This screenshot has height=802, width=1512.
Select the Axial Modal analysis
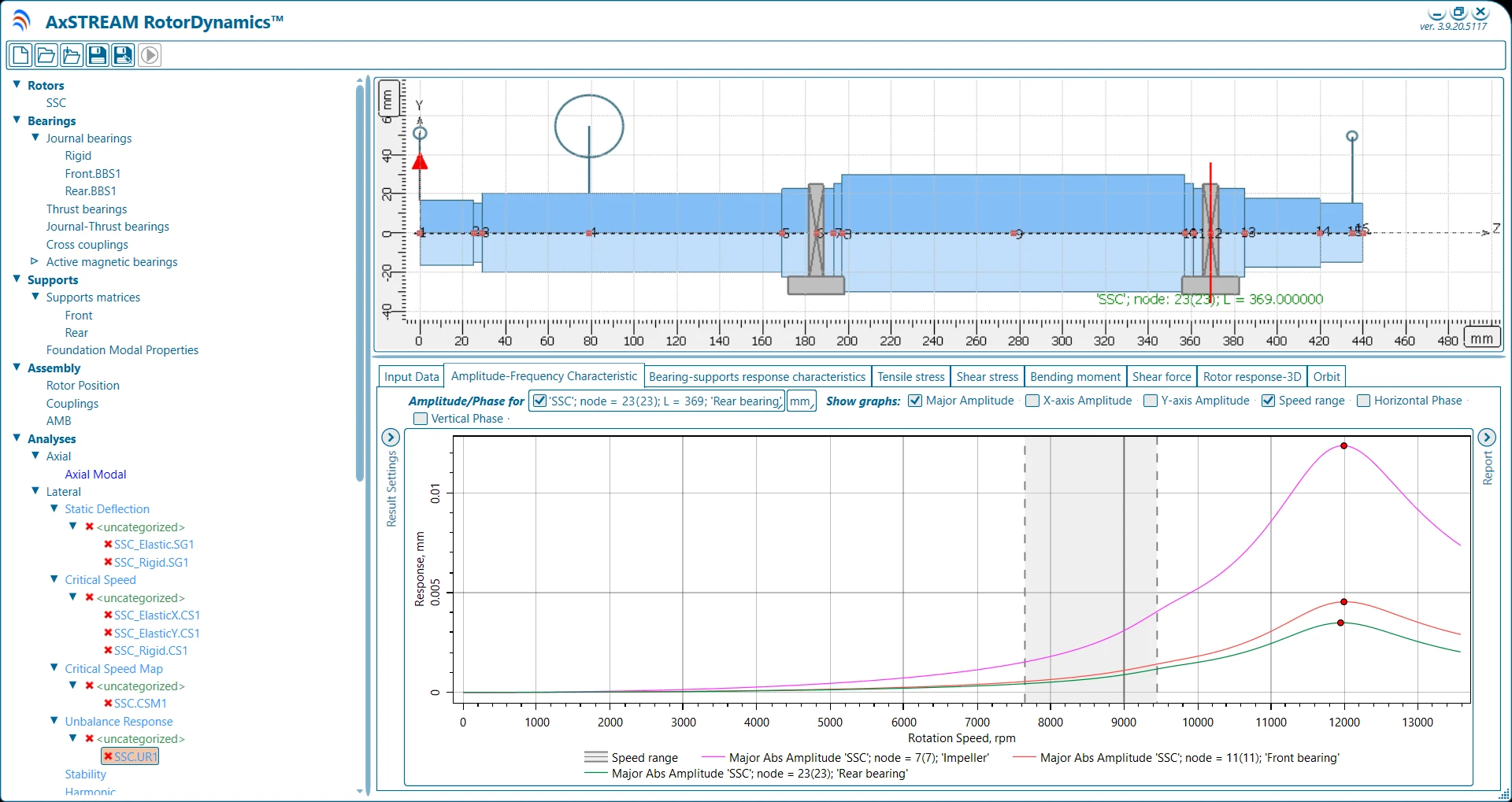pyautogui.click(x=95, y=474)
